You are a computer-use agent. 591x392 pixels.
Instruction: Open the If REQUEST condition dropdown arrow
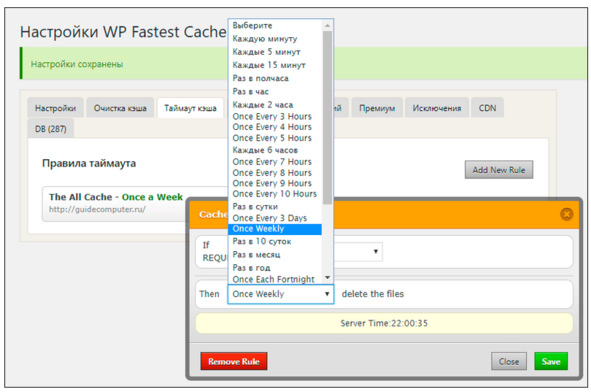[x=375, y=251]
